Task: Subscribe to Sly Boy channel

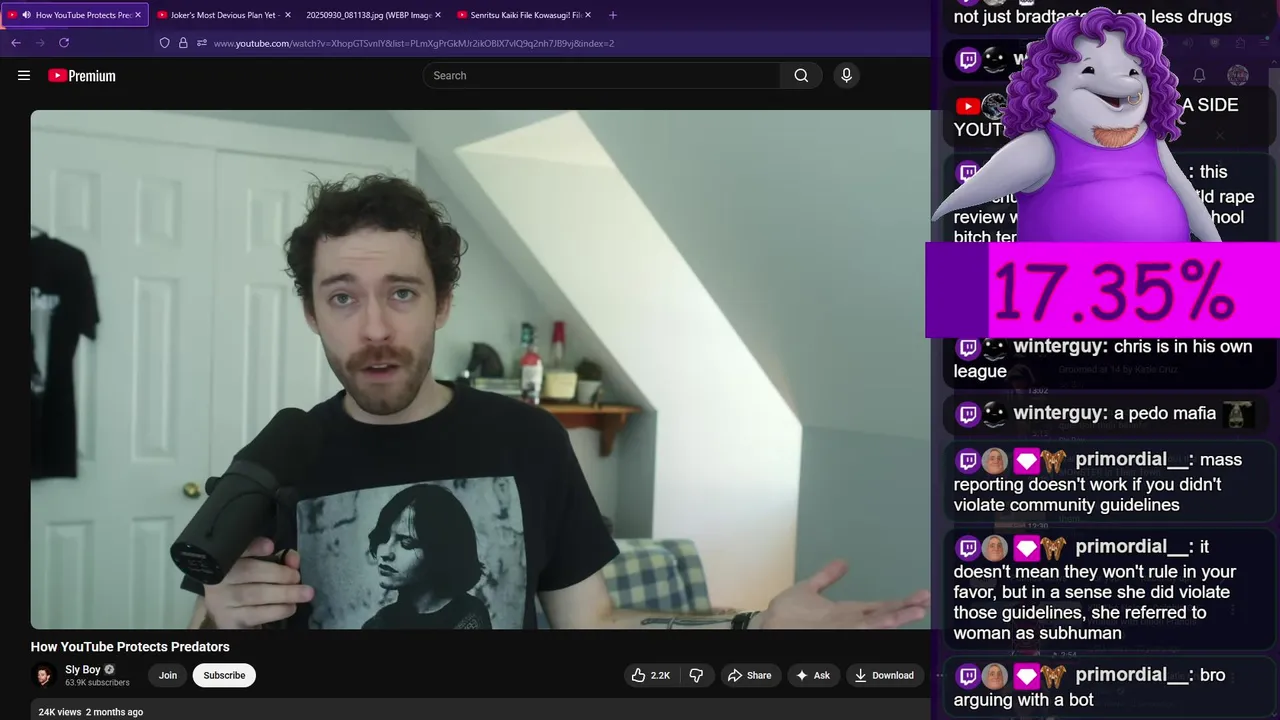Action: (224, 675)
